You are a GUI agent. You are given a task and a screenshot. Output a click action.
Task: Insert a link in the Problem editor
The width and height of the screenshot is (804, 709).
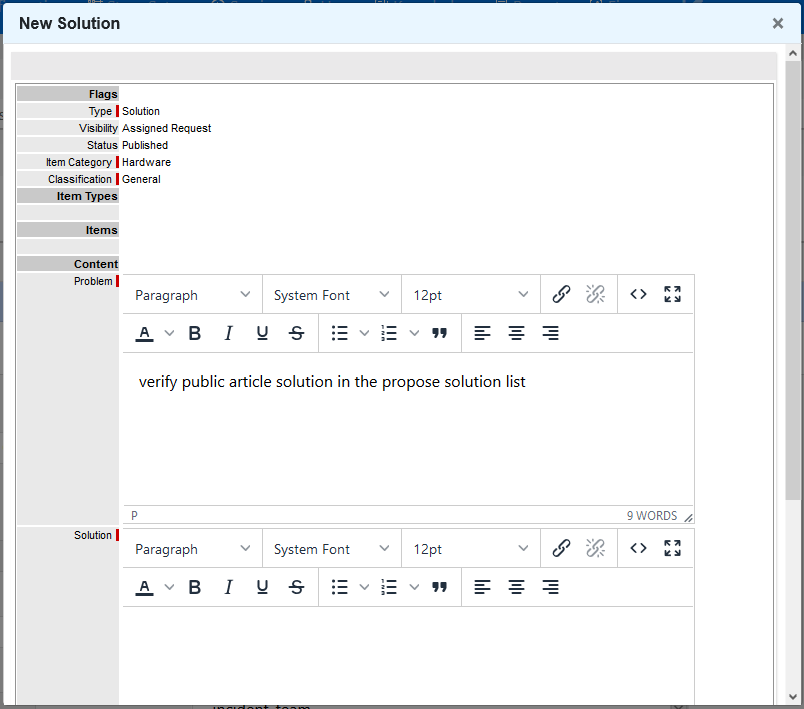pyautogui.click(x=561, y=293)
